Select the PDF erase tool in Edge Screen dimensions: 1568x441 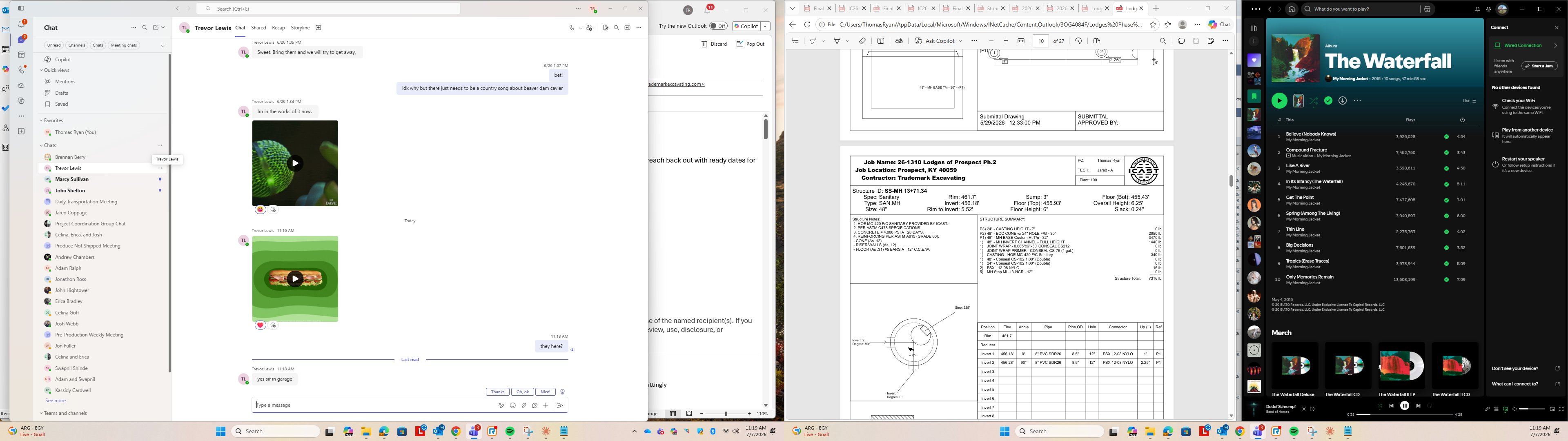point(862,41)
